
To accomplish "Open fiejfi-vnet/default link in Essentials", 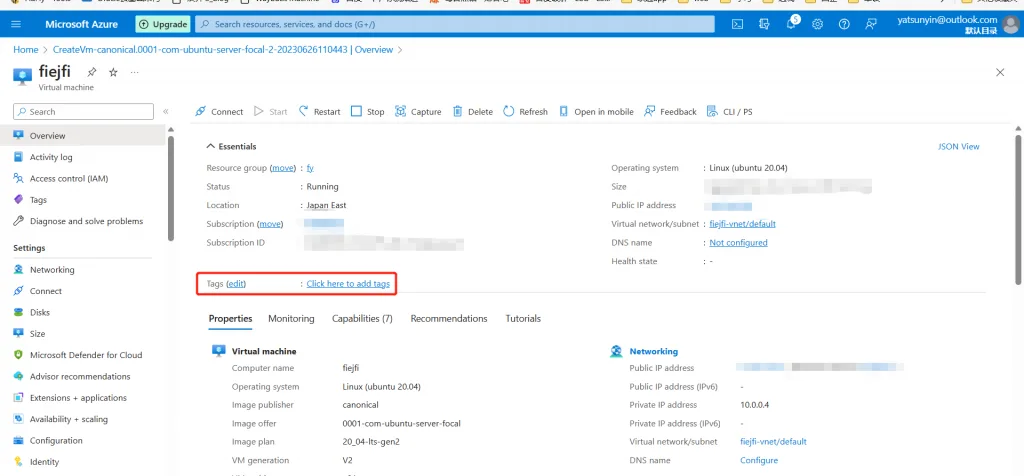I will coord(743,224).
